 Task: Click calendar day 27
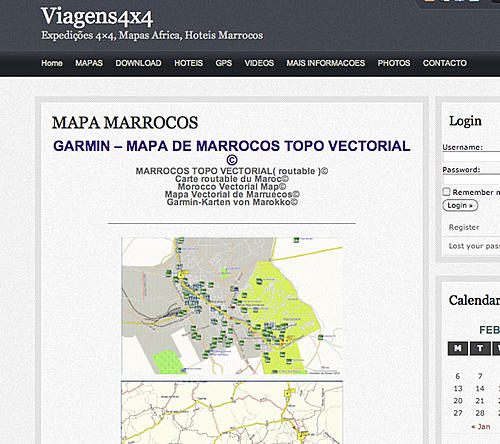click(458, 413)
